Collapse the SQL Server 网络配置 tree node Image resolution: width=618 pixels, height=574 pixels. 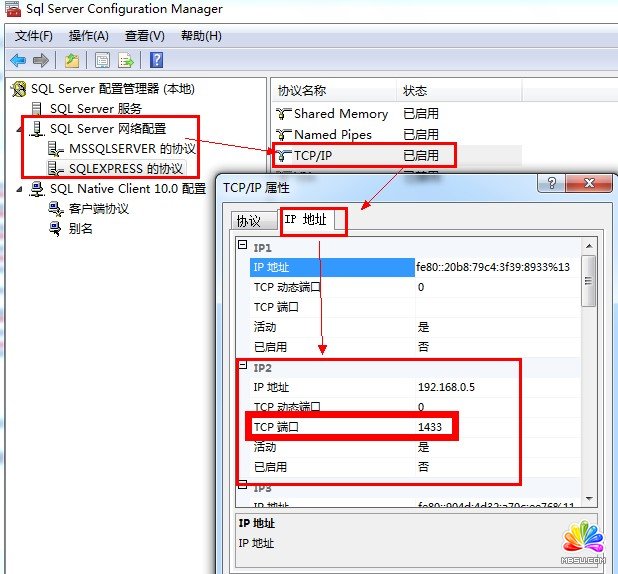pos(20,129)
